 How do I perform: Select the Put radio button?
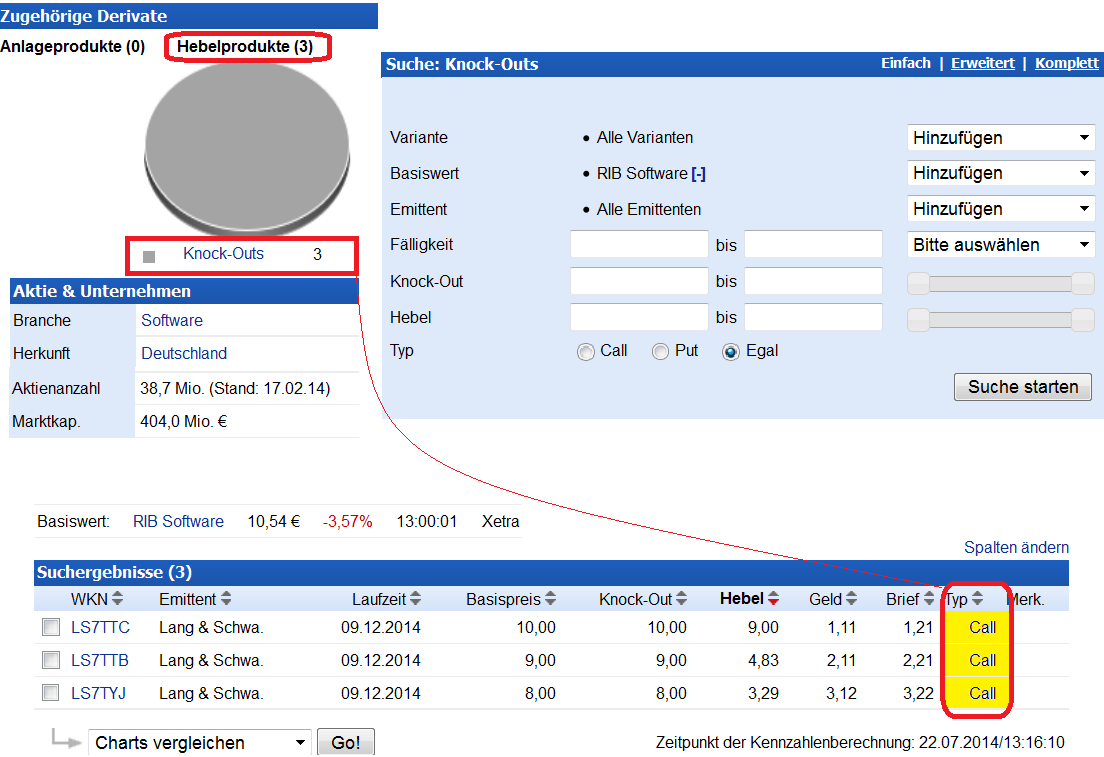pyautogui.click(x=660, y=352)
